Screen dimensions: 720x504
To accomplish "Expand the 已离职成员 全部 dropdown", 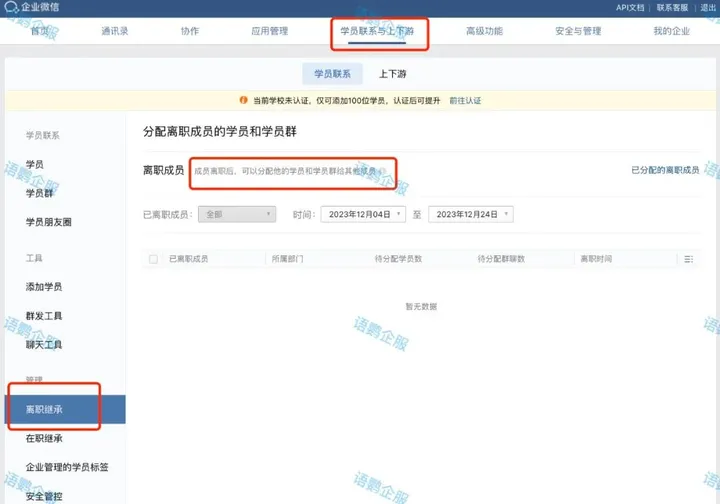I will (x=238, y=214).
